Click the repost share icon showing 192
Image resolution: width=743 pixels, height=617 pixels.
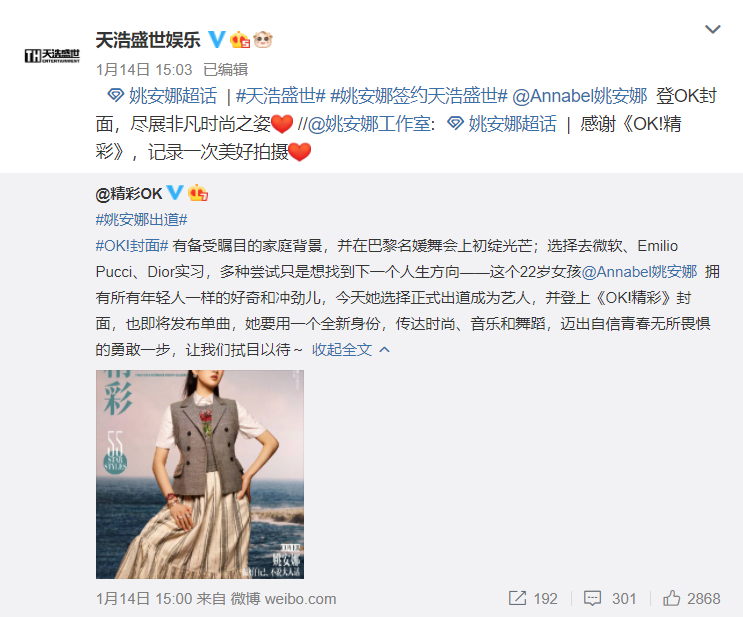click(x=533, y=599)
